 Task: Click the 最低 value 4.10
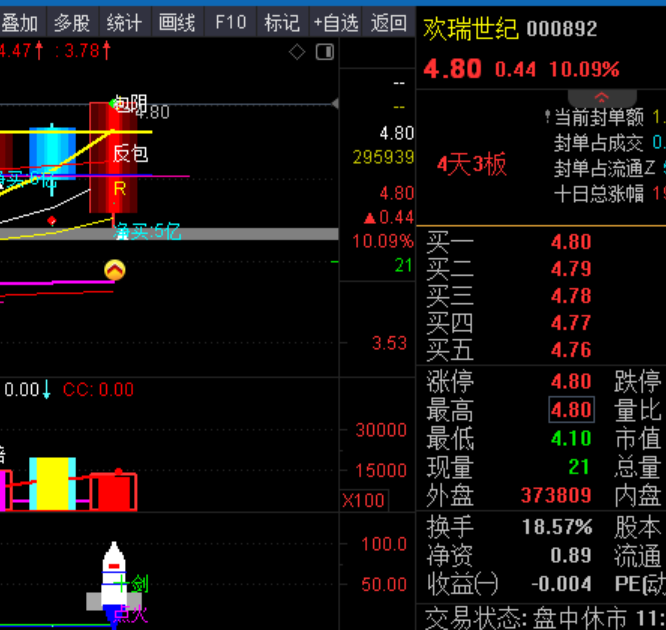pyautogui.click(x=571, y=438)
